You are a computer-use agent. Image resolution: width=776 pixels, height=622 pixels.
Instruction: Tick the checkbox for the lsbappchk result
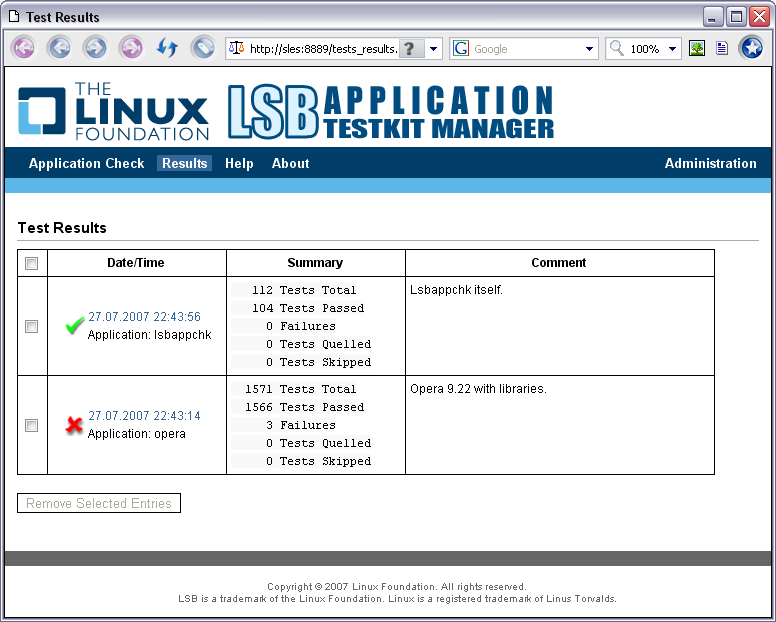tap(32, 326)
